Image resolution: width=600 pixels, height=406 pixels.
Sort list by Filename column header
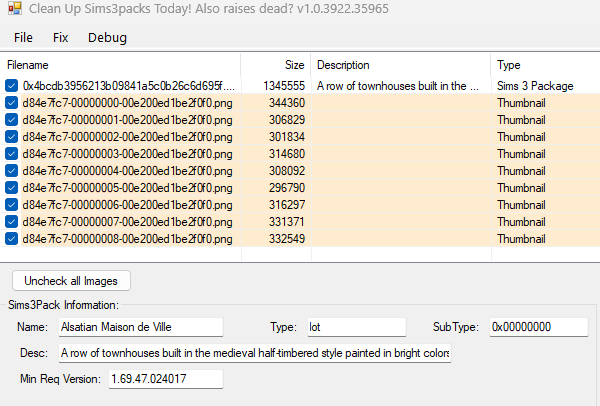[120, 65]
